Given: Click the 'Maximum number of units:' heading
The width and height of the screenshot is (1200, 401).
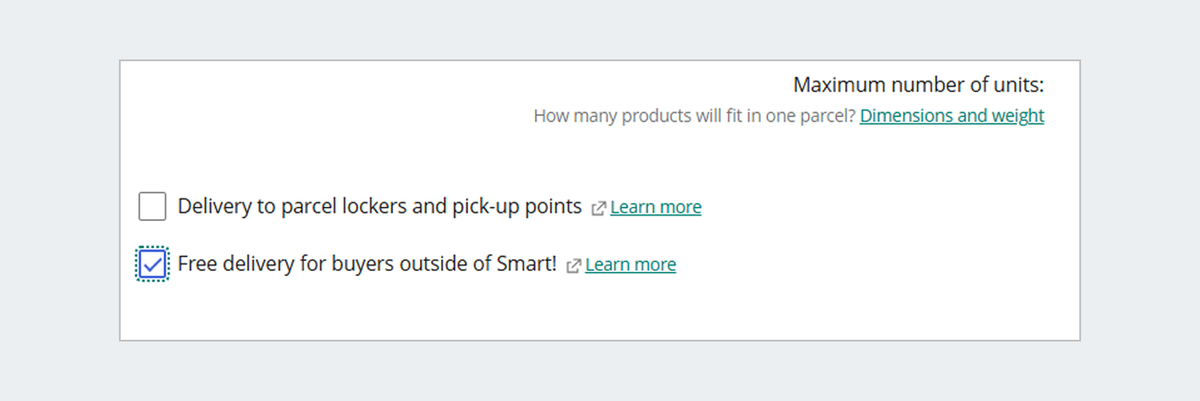Looking at the screenshot, I should tap(918, 85).
